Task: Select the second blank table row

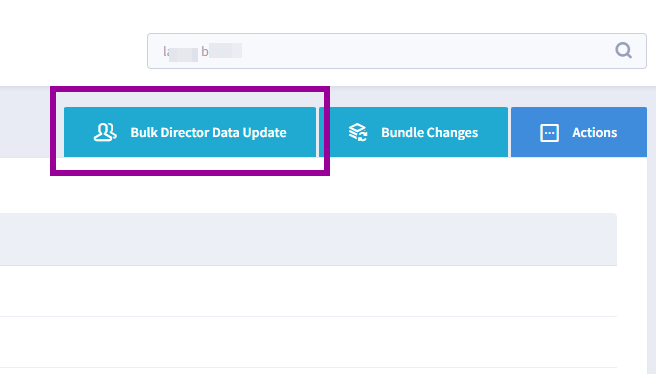Action: coord(308,342)
